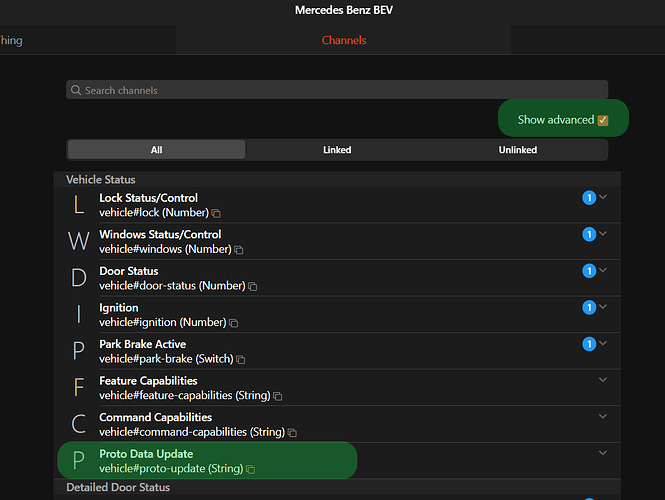Viewport: 665px width, 500px height.
Task: Click the W avatar for Windows Status/Control
Action: [79, 241]
